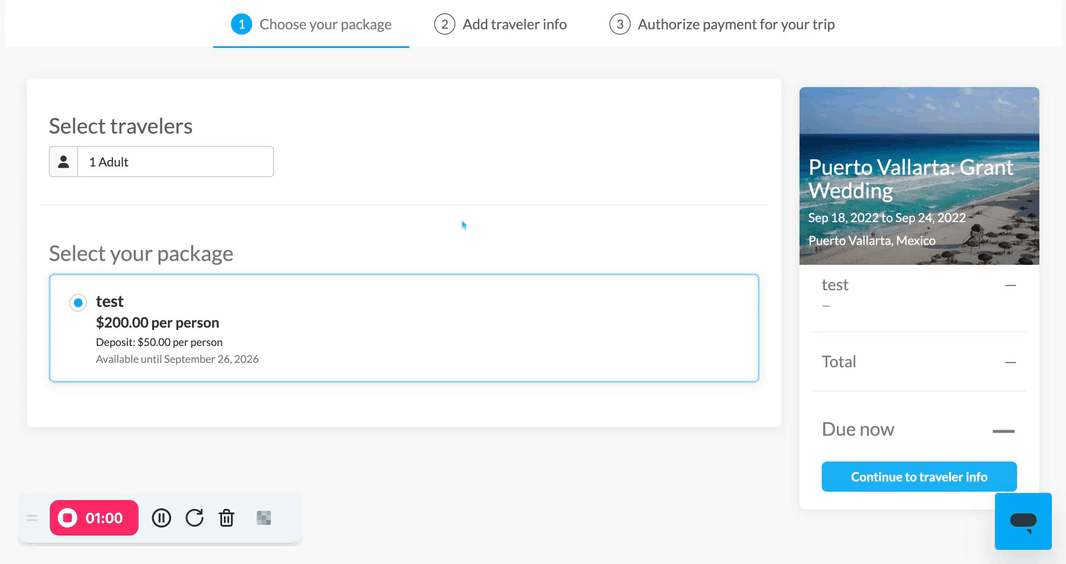Screen dimensions: 1066x564
Task: Click the Total row in summary
Action: pyautogui.click(x=919, y=362)
